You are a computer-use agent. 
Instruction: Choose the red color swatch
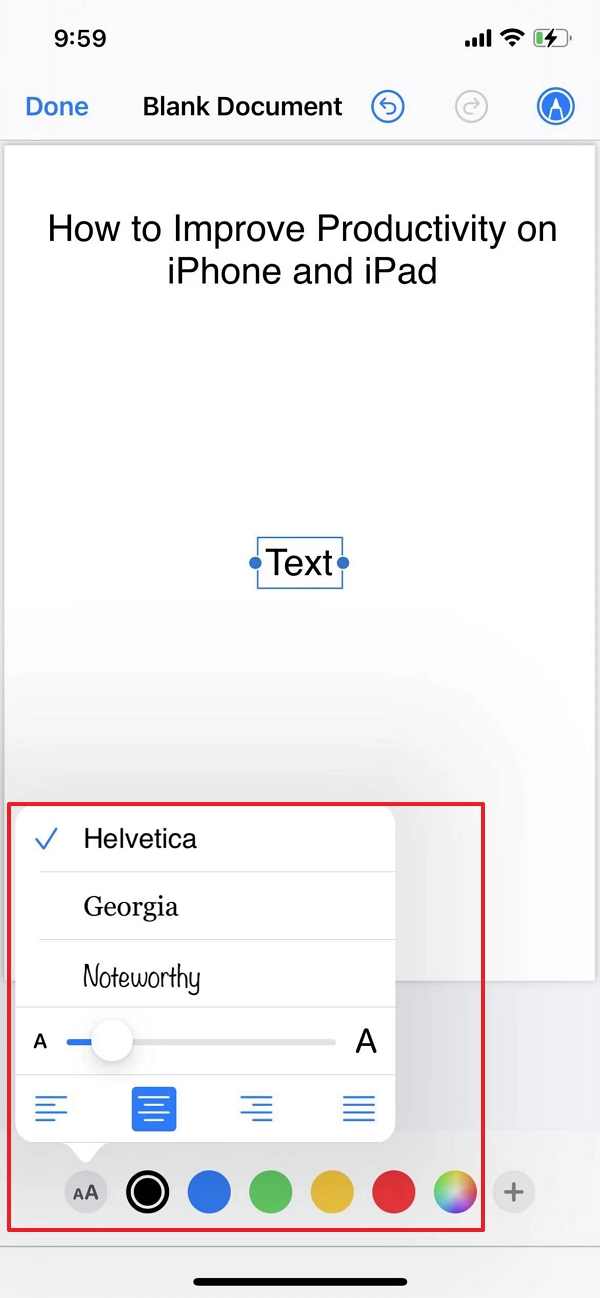393,1191
